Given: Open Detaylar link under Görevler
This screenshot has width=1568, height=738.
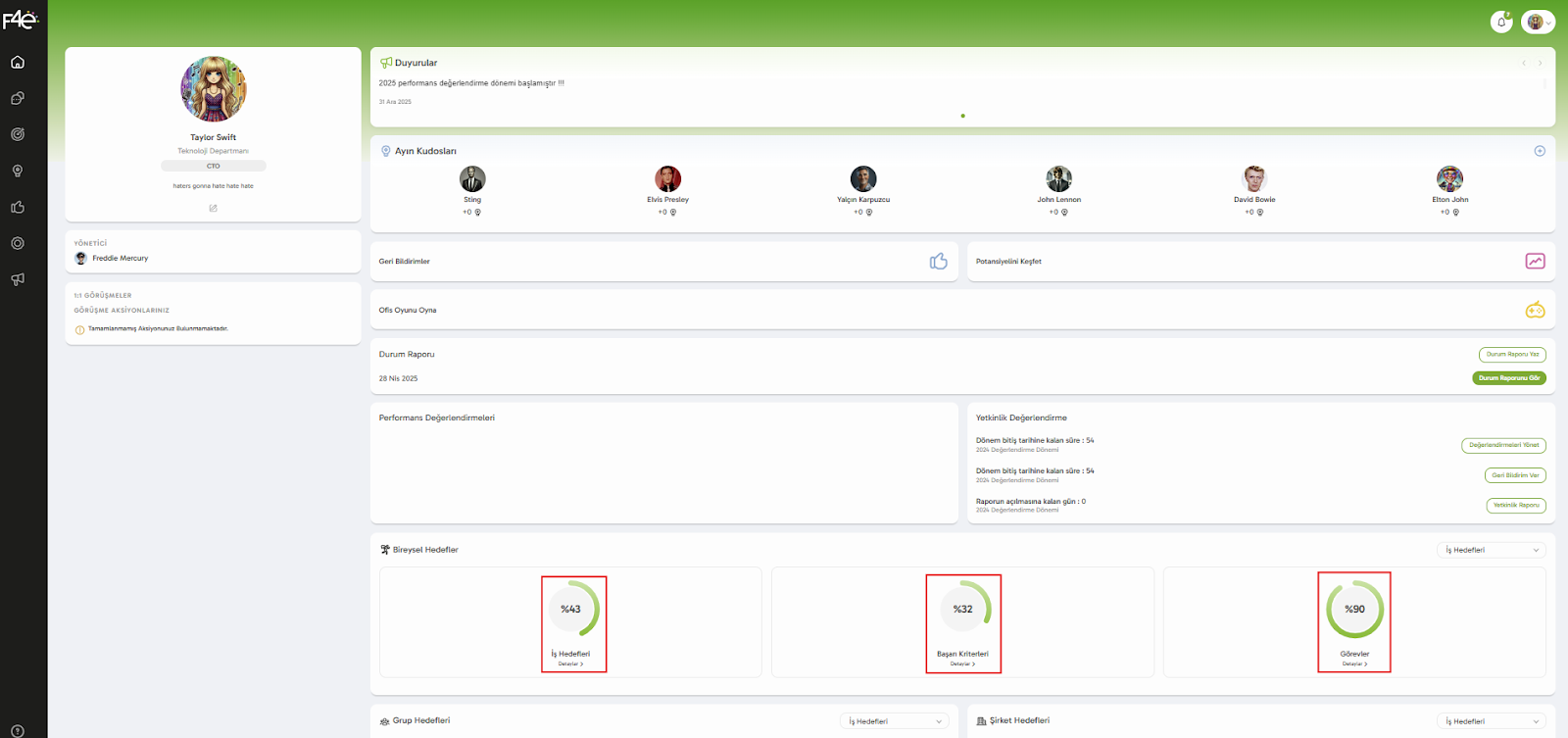Looking at the screenshot, I should (x=1354, y=664).
